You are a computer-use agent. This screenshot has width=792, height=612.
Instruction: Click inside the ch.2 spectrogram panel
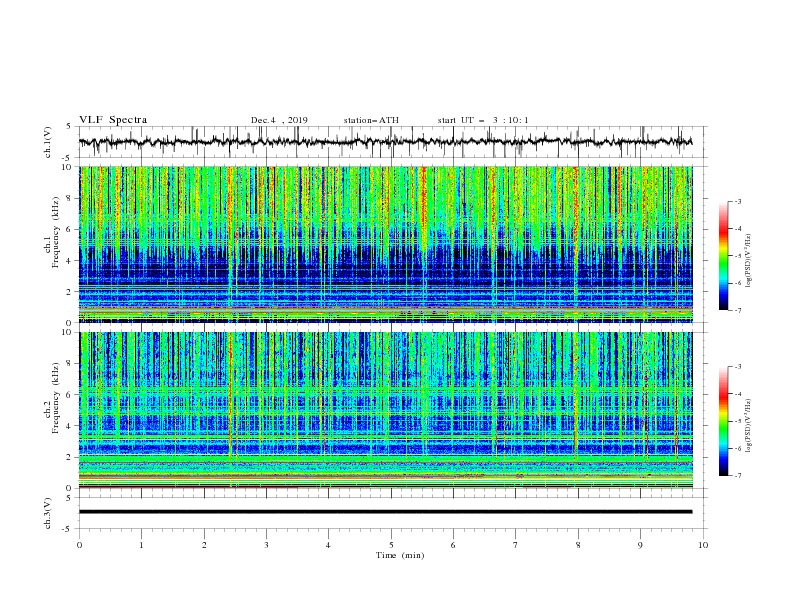[x=385, y=410]
